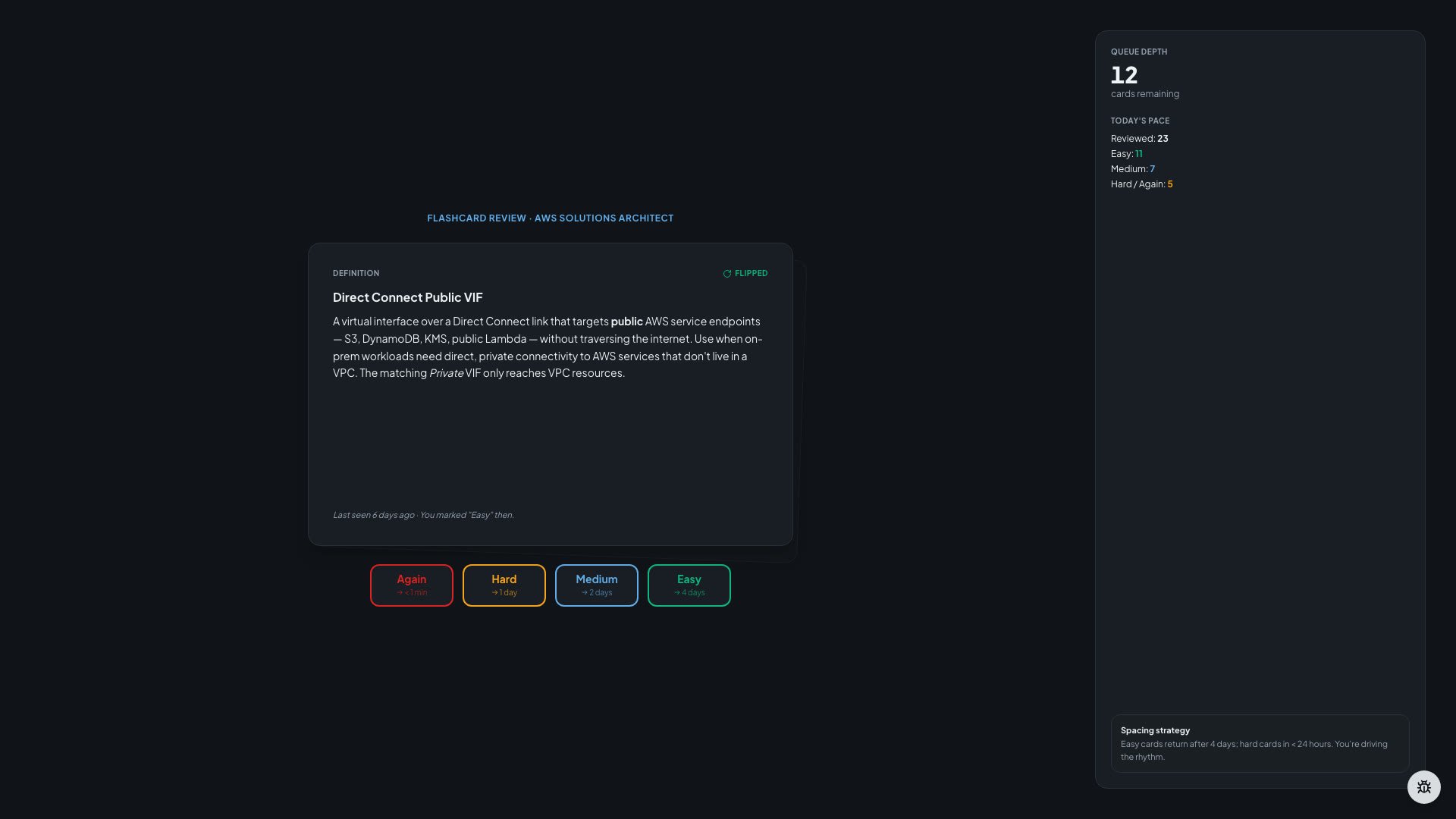The height and width of the screenshot is (819, 1456).
Task: Click the Spacing strategy heading
Action: [1156, 730]
